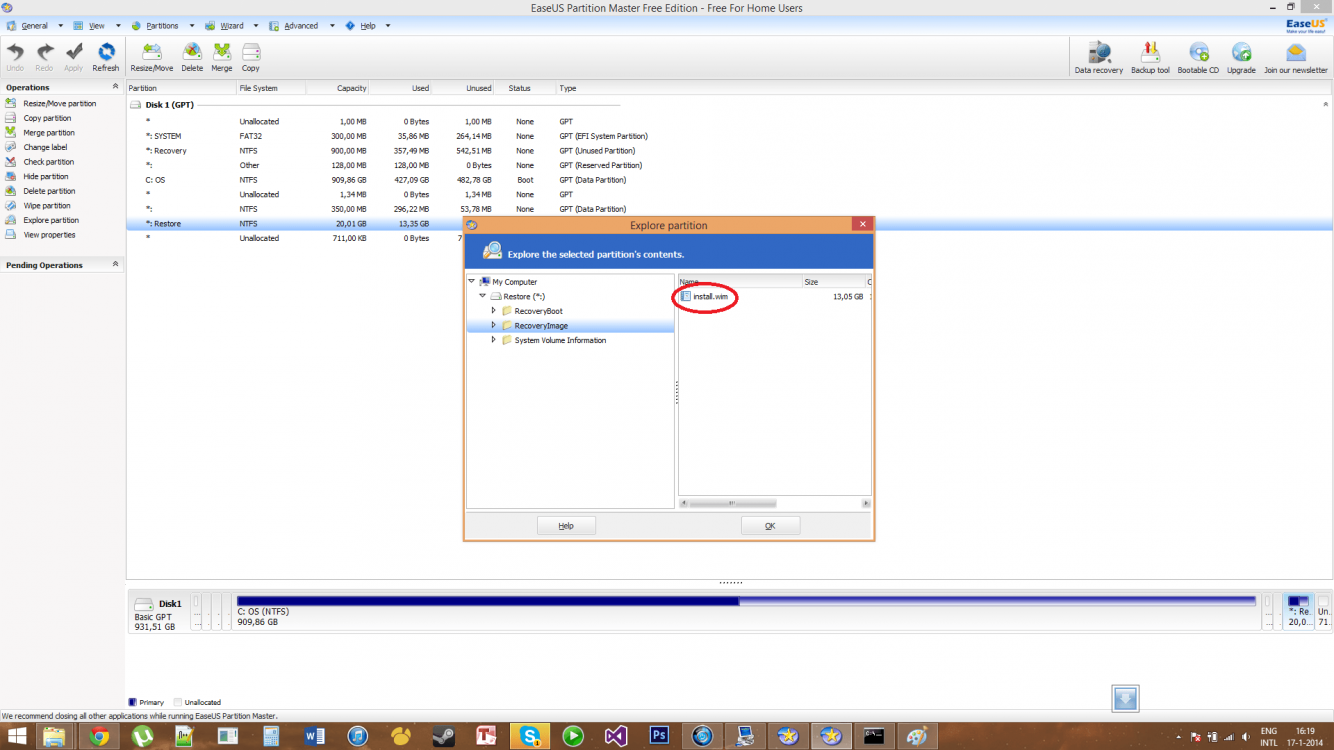Open dropdown arrow next to Help menu

click(x=388, y=26)
